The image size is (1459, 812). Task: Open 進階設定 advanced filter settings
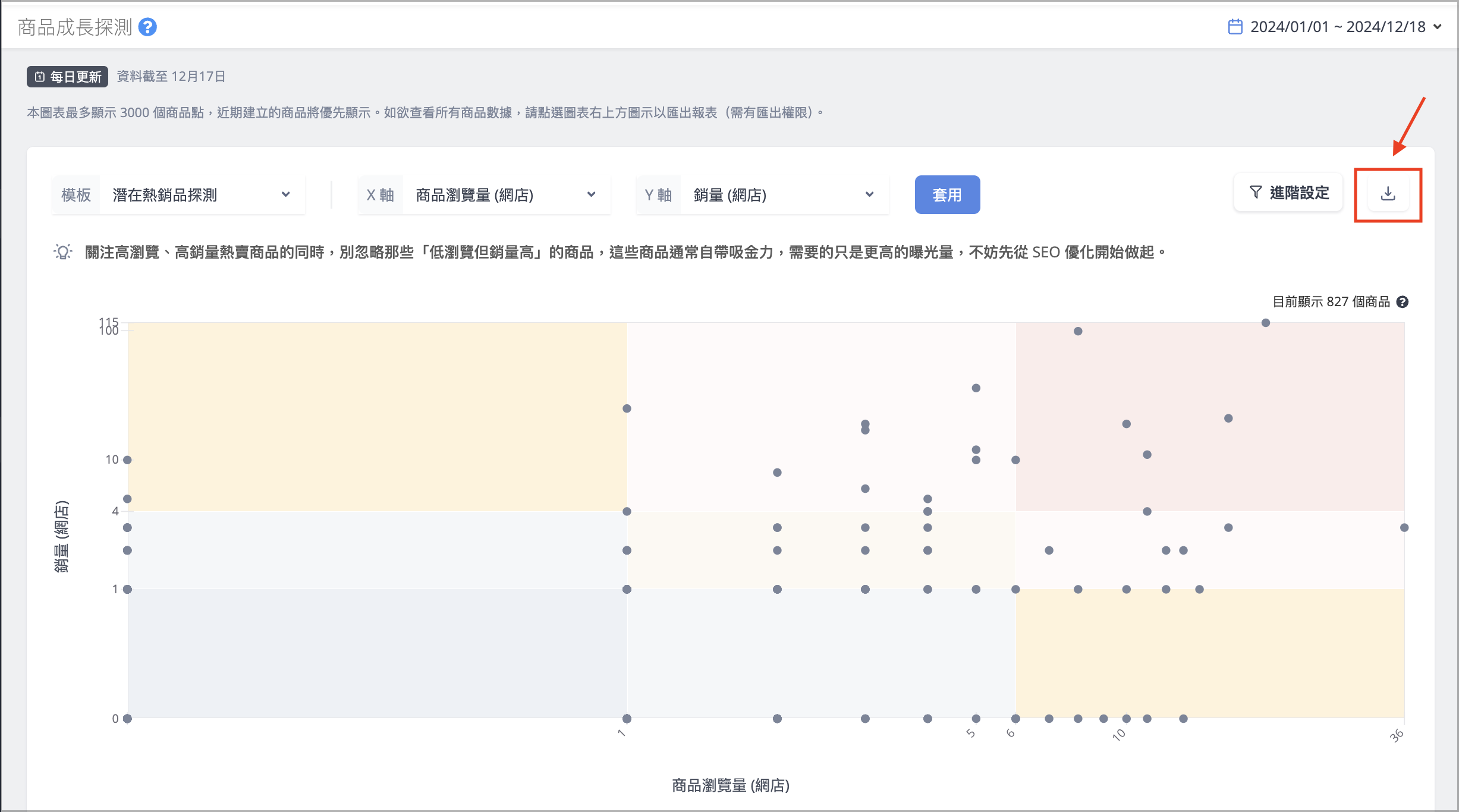click(1288, 193)
